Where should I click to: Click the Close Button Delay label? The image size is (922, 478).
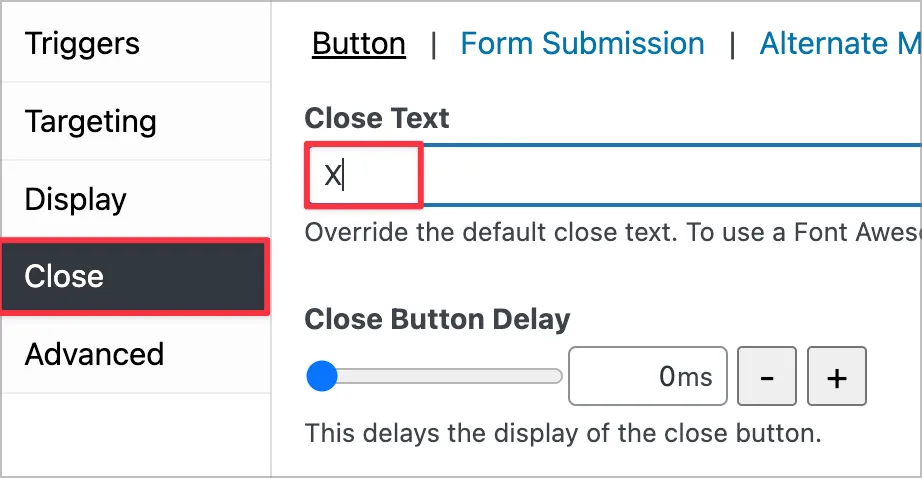[x=437, y=319]
